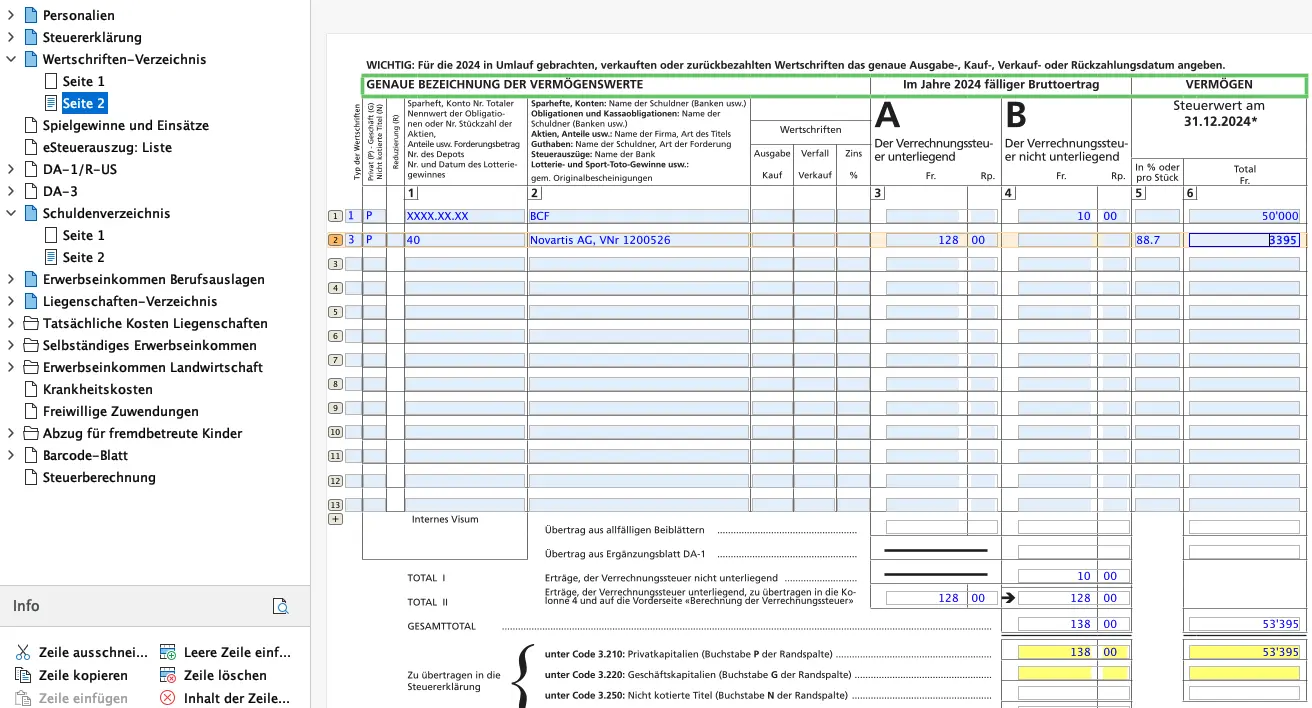
Task: Select row number 1 button in table
Action: pos(335,216)
